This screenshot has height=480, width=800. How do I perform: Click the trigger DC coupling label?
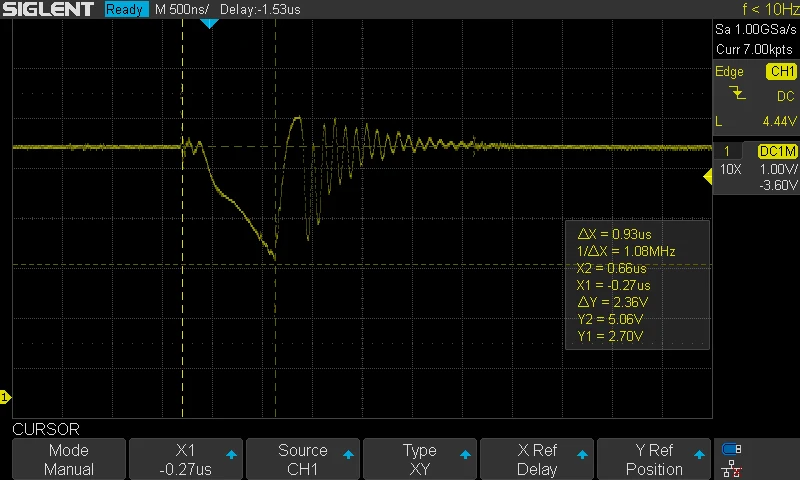786,96
